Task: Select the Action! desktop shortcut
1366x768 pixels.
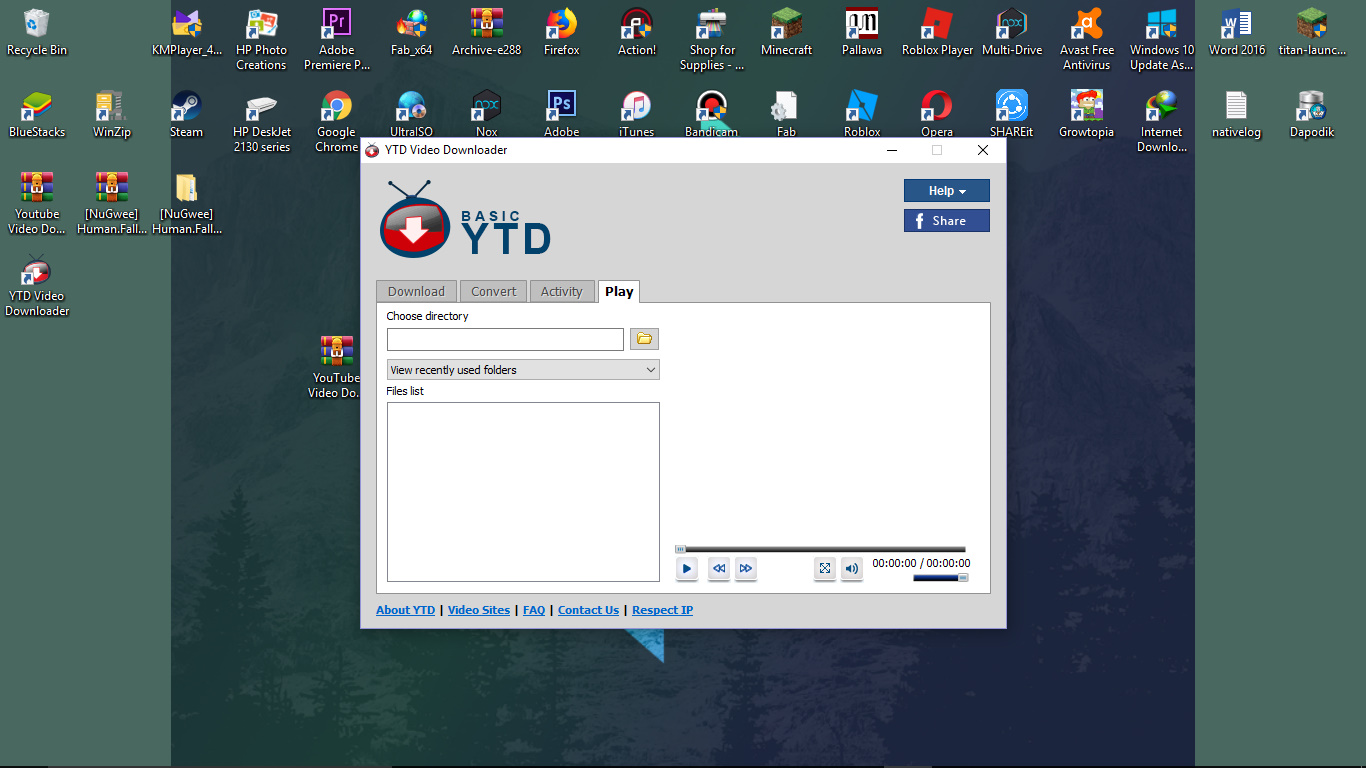Action: 637,33
